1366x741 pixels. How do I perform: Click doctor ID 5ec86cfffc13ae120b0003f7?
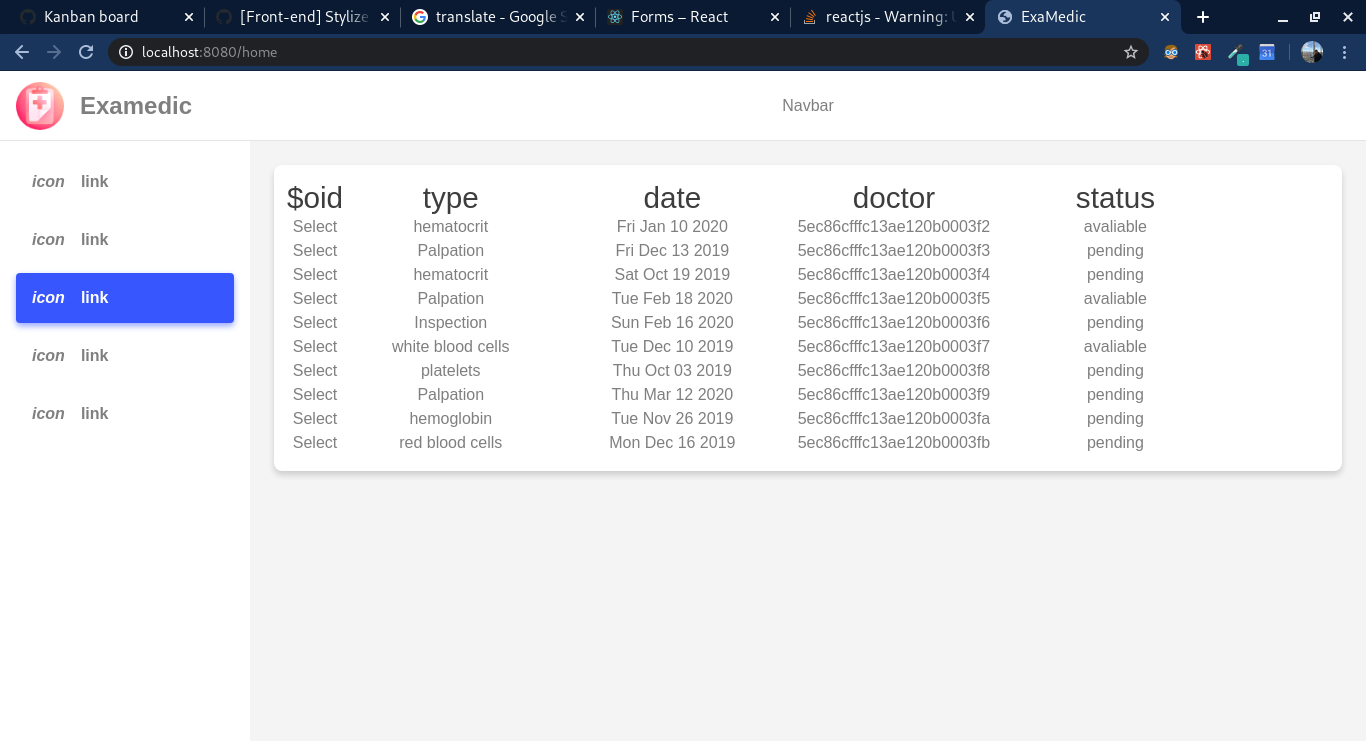[894, 347]
